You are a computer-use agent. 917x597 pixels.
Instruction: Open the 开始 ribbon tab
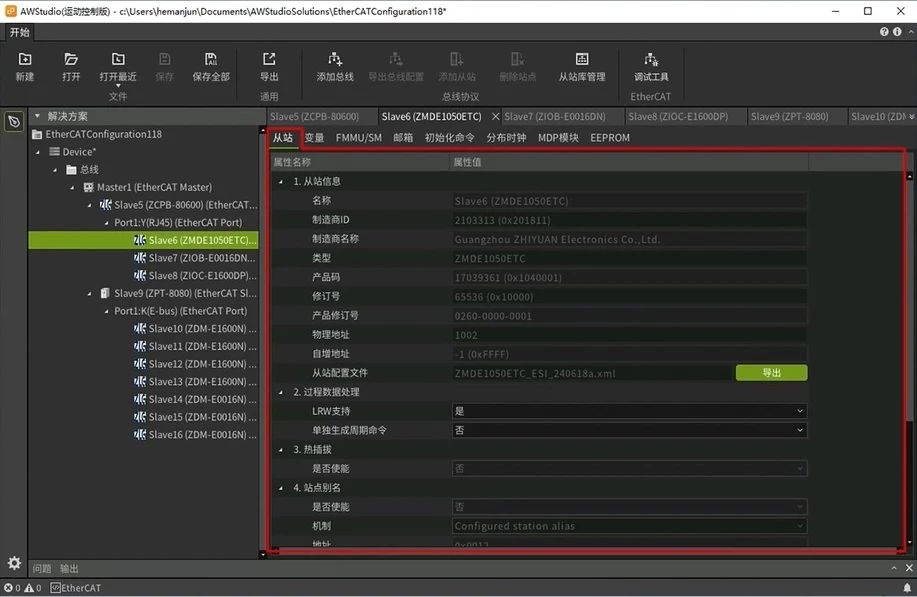tap(19, 32)
